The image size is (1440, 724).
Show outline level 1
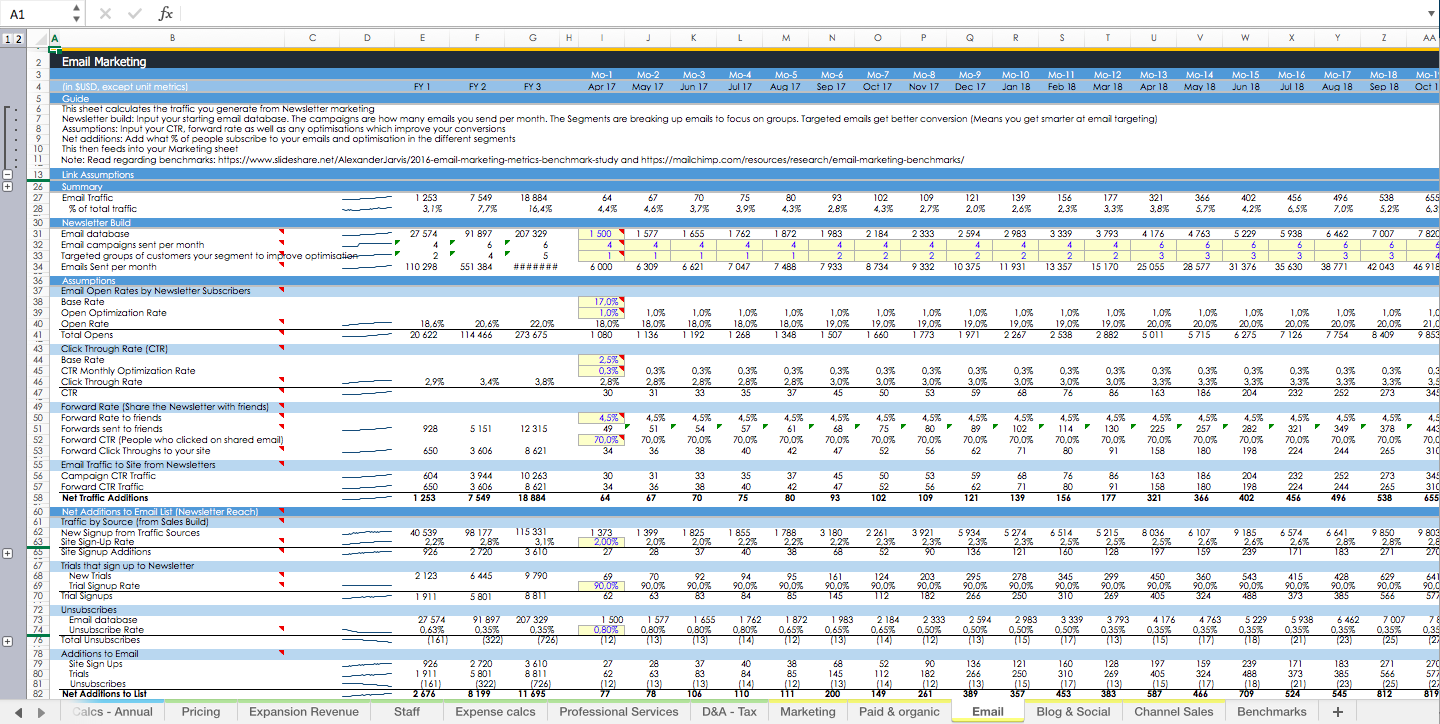(7, 39)
